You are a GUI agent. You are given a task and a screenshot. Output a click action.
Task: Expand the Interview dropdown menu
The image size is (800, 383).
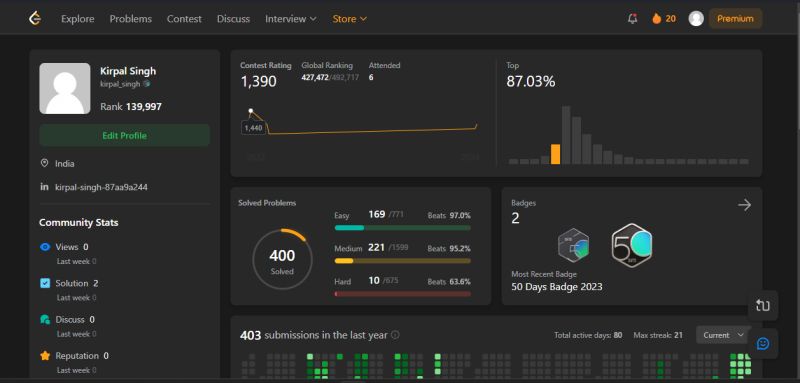[x=291, y=19]
